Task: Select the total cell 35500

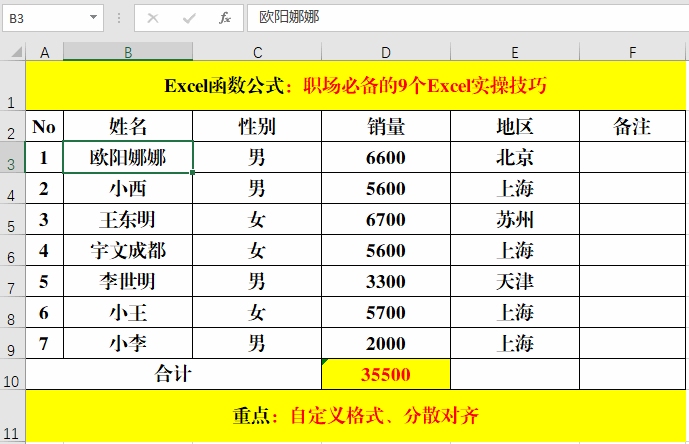Action: [x=386, y=374]
